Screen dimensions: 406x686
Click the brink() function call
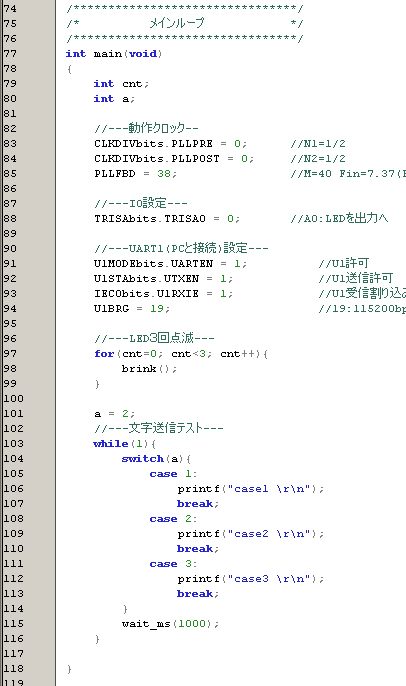click(150, 369)
